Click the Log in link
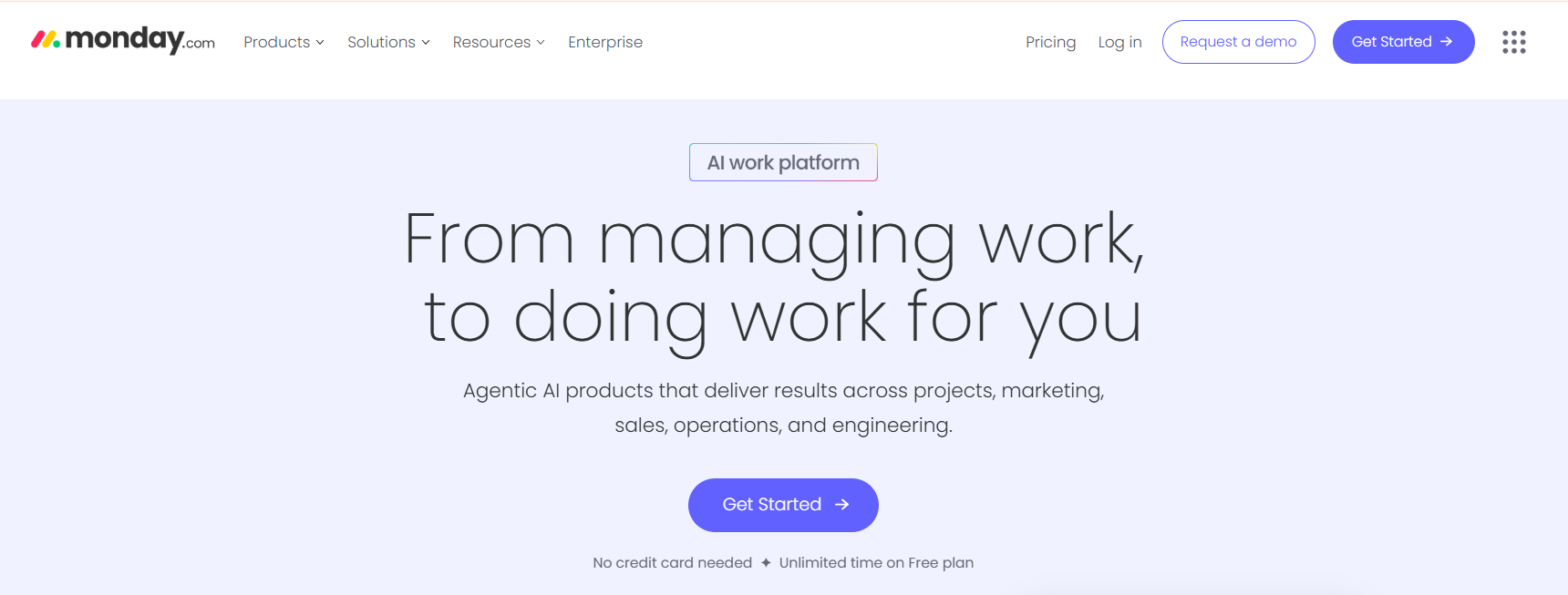 [1119, 43]
